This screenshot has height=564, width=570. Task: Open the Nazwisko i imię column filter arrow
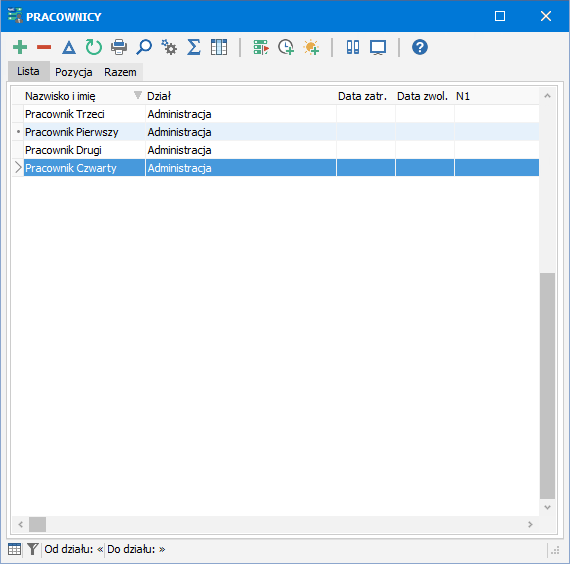coord(137,95)
